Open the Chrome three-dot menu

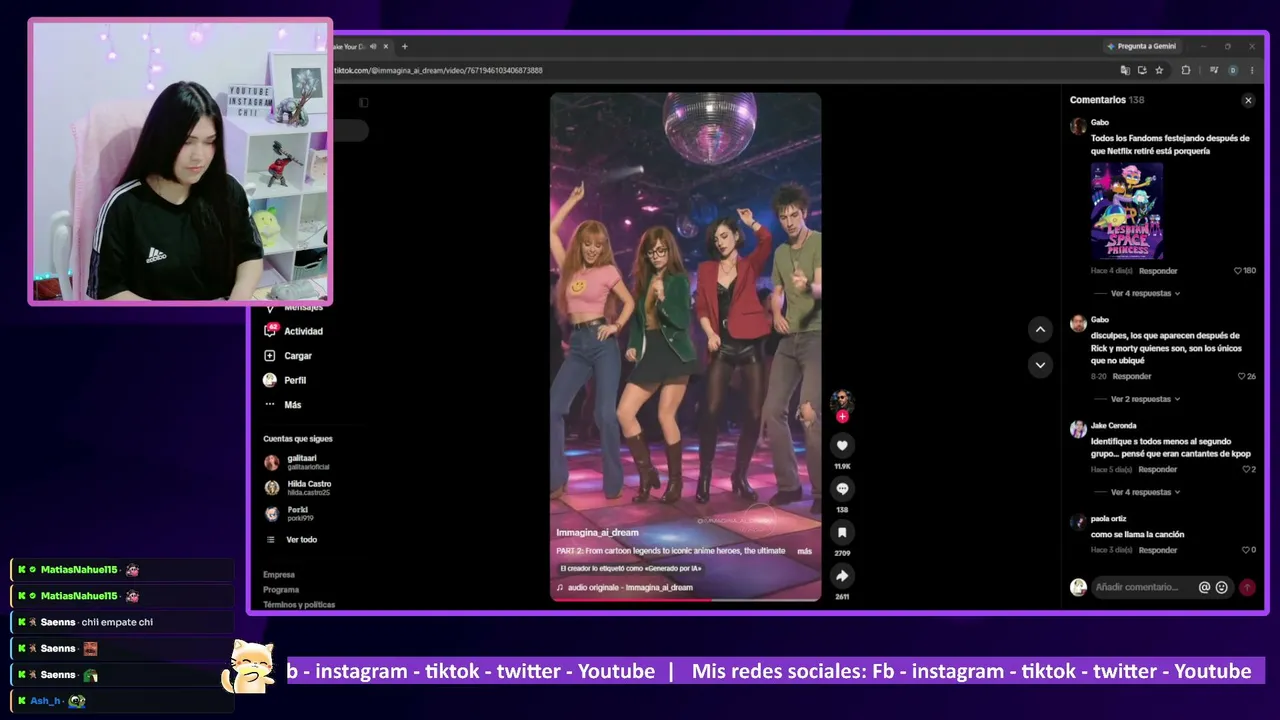1251,70
